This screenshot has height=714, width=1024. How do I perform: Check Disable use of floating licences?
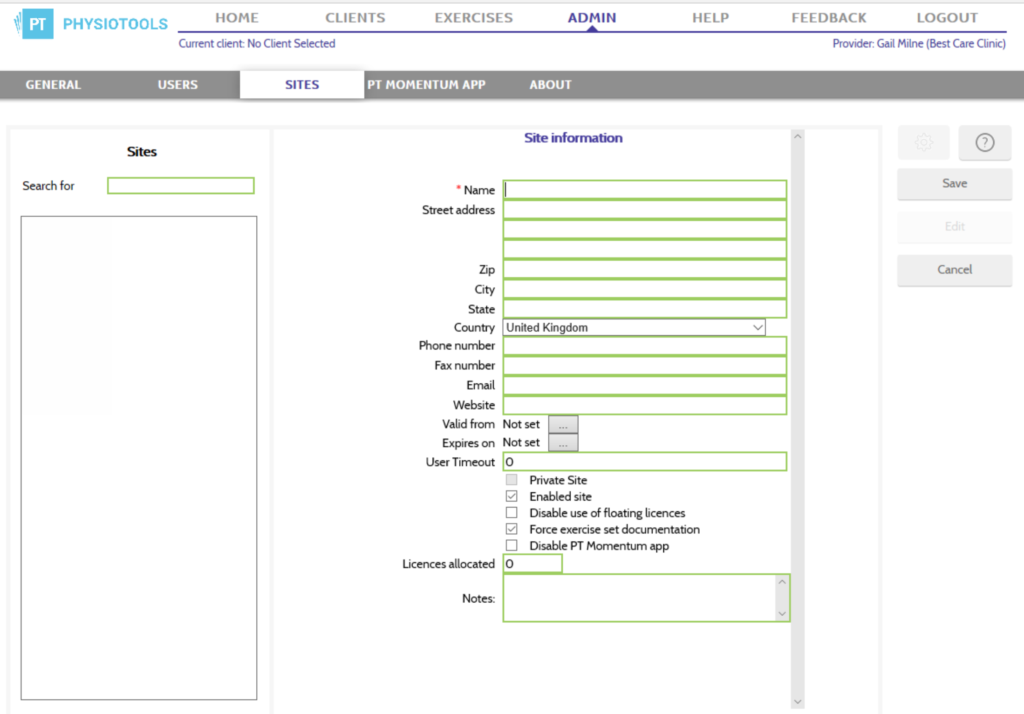pos(511,513)
